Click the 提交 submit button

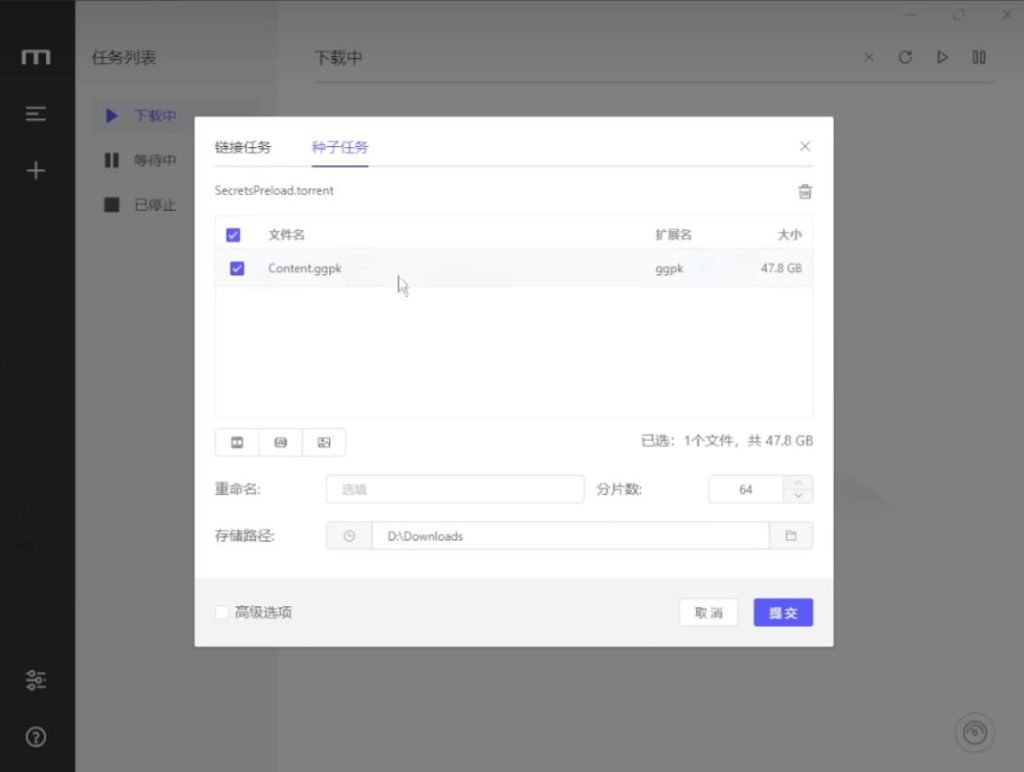click(783, 613)
